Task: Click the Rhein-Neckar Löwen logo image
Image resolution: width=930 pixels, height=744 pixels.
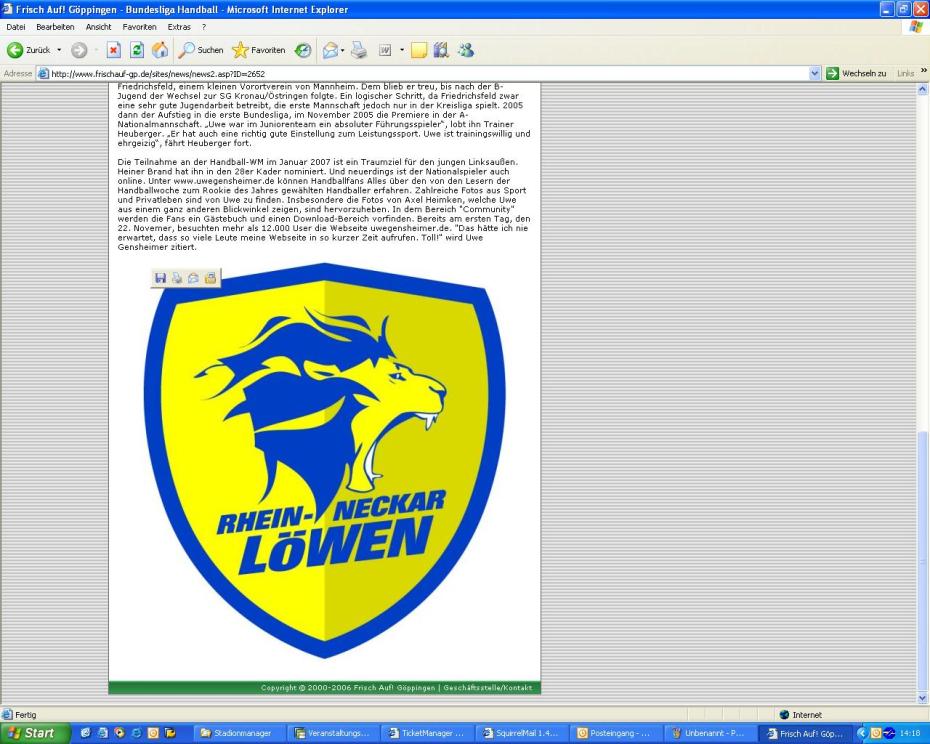Action: 324,460
